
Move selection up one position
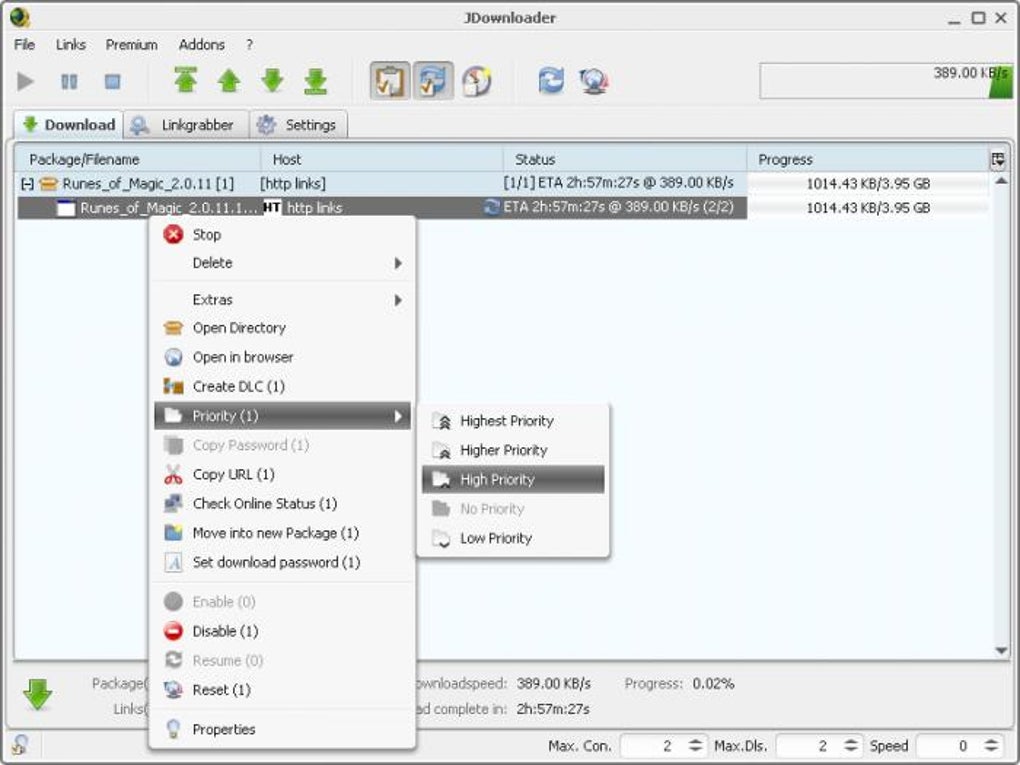click(229, 81)
